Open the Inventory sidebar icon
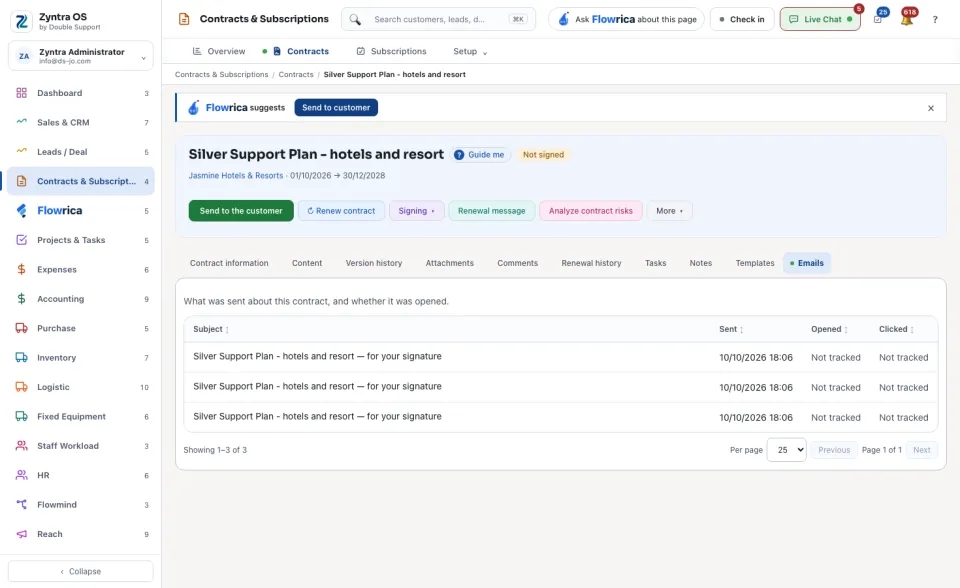The image size is (960, 588). click(21, 358)
